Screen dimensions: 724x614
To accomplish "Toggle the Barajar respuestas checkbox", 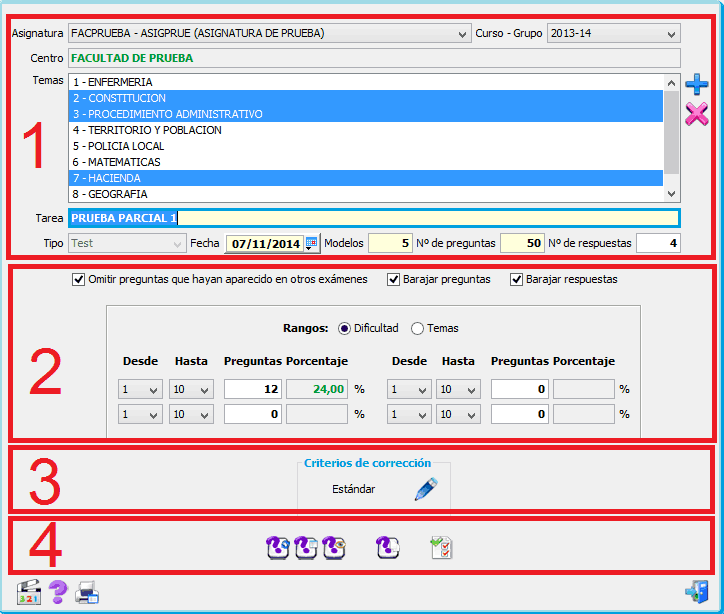I will 517,280.
